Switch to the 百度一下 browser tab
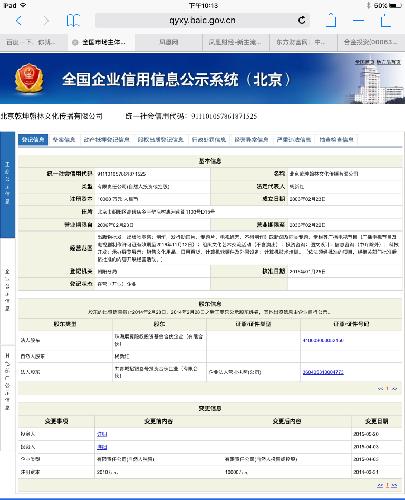Viewport: 405px width, 500px height. click(x=34, y=42)
